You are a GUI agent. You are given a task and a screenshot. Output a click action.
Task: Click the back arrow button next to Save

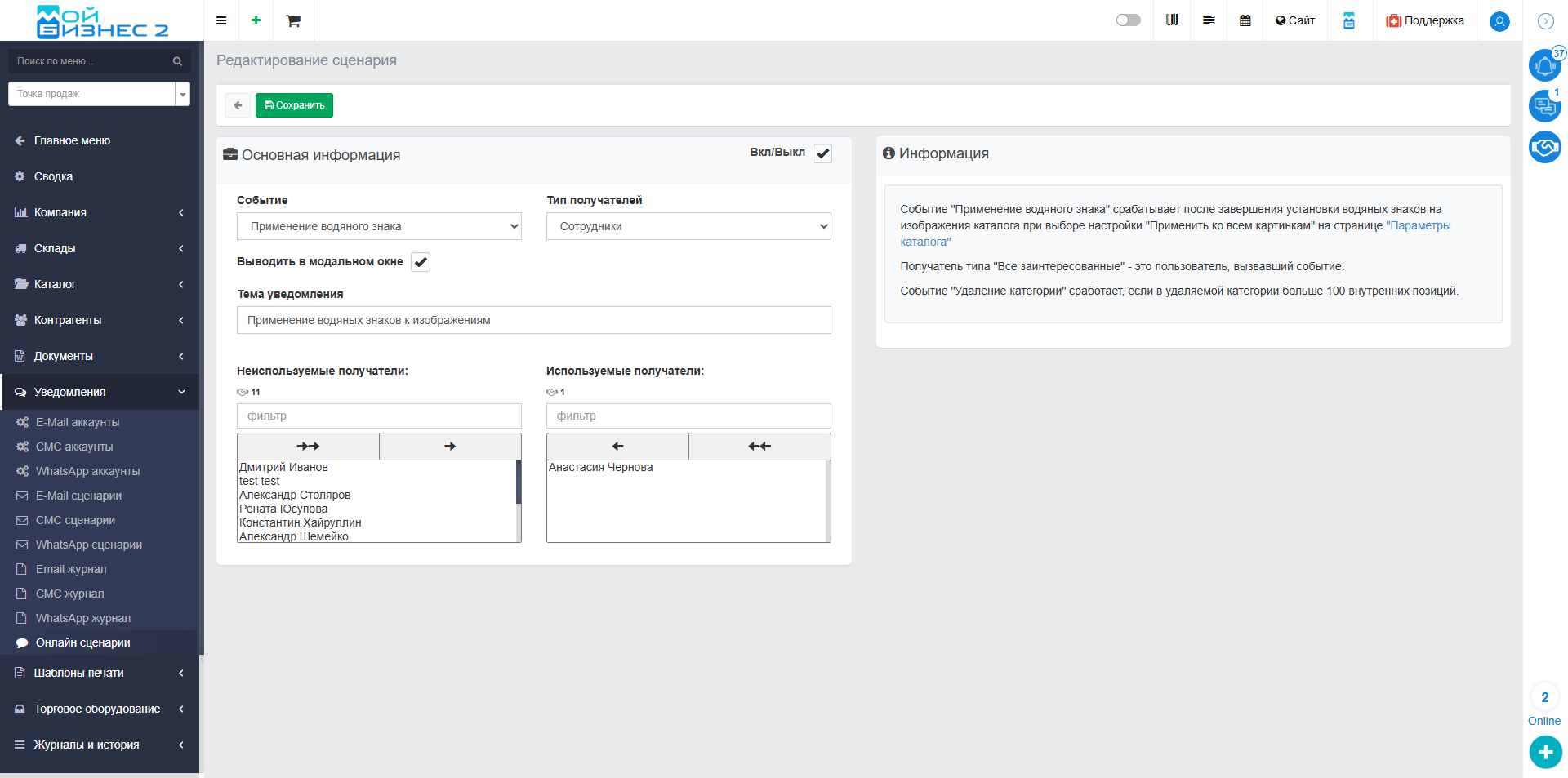[238, 105]
